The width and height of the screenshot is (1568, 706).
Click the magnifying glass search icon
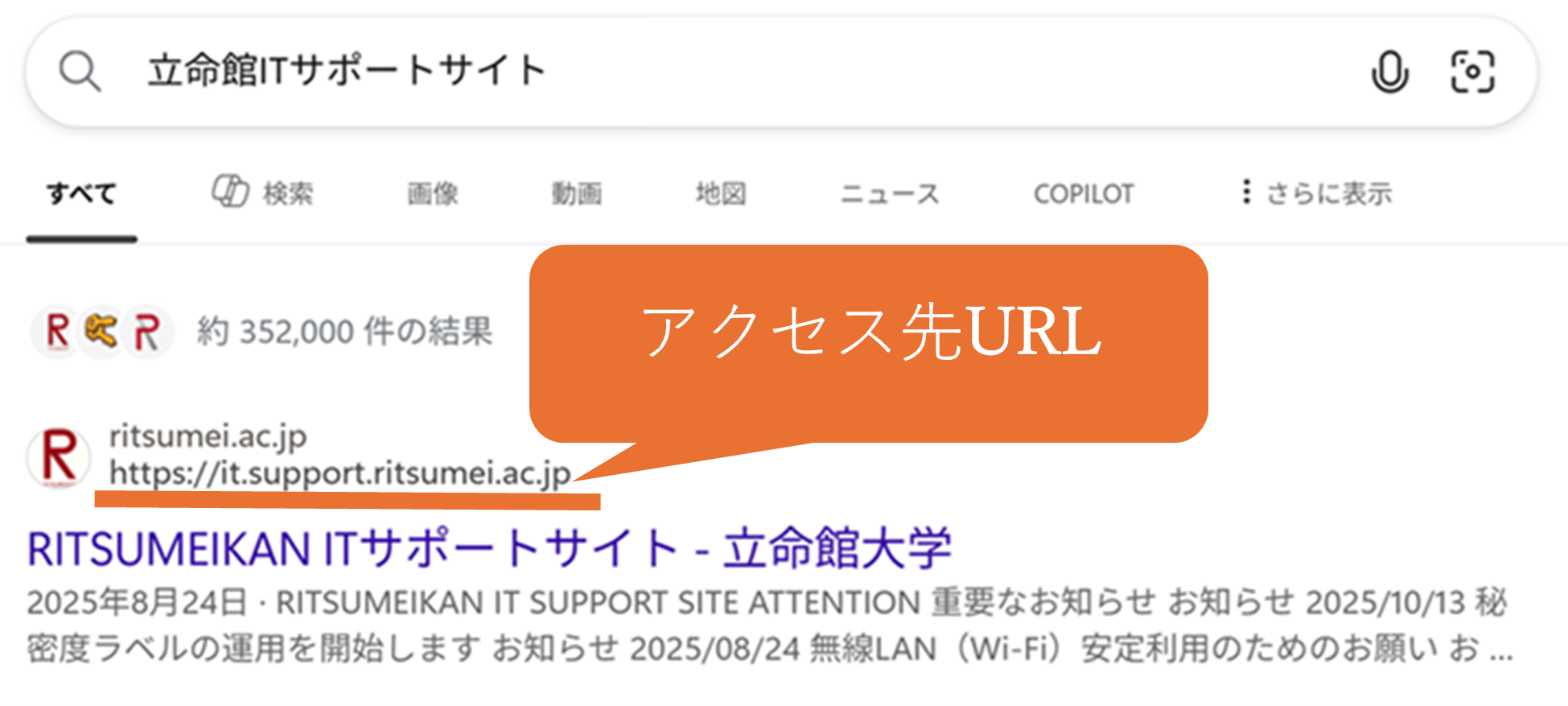80,72
